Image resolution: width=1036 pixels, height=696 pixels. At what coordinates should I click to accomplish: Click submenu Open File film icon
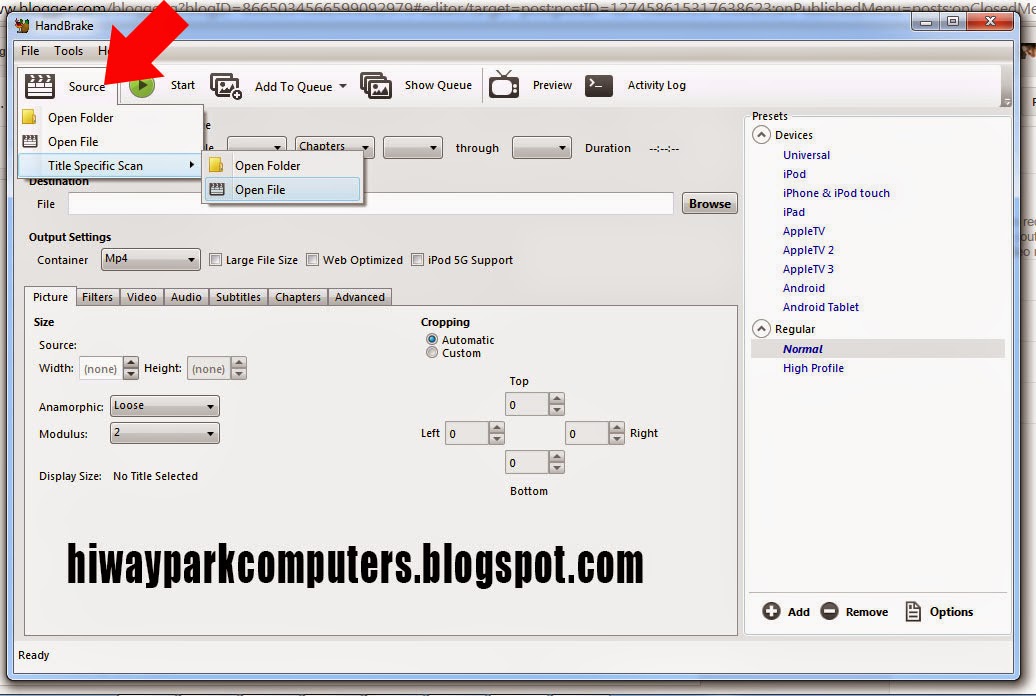(x=217, y=189)
